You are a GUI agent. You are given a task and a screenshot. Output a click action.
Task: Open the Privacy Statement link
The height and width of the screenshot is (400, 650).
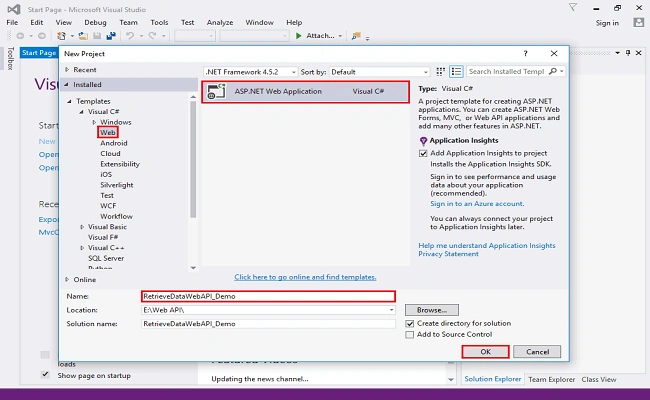point(448,254)
